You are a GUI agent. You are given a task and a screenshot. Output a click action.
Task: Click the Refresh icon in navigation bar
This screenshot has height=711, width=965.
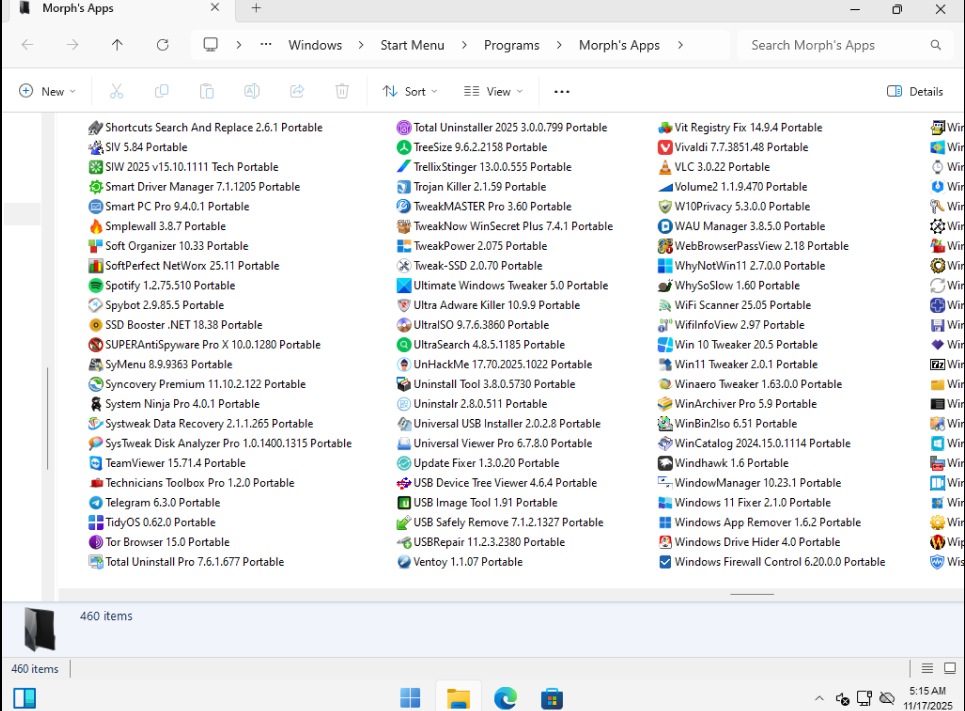tap(163, 45)
